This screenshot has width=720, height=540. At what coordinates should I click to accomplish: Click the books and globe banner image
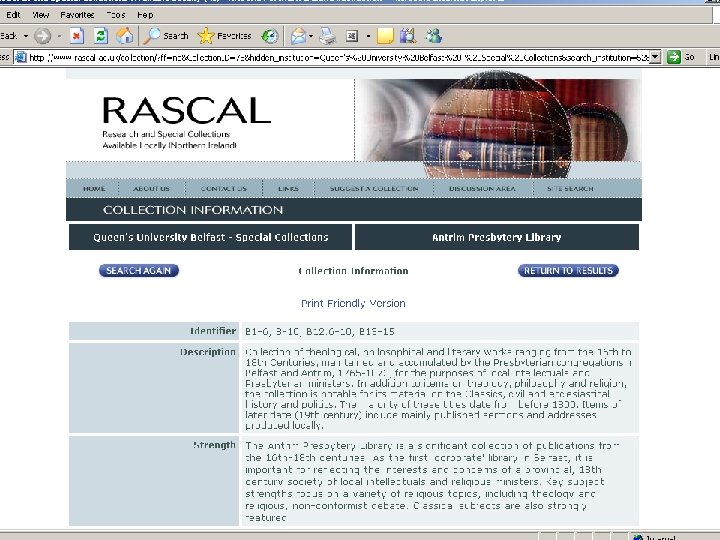pos(499,123)
